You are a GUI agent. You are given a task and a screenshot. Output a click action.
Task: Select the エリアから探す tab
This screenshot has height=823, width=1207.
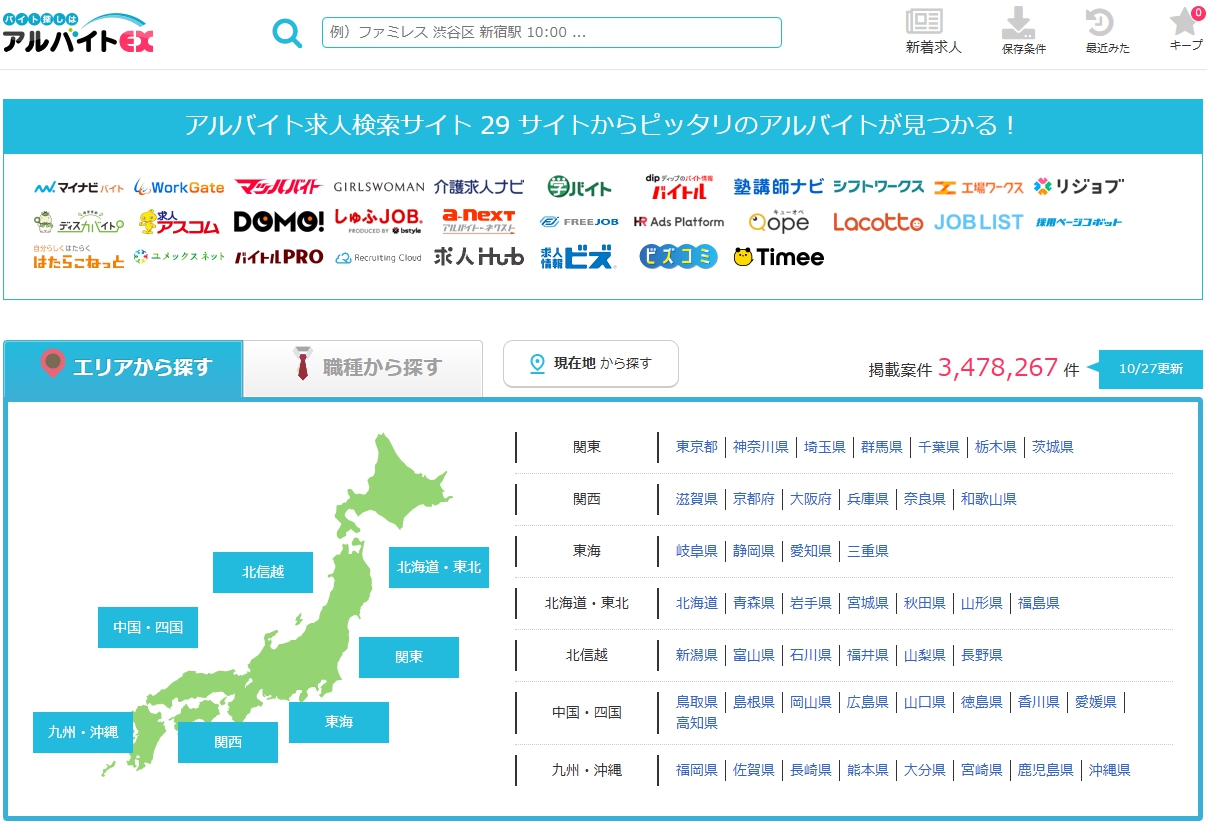click(123, 368)
